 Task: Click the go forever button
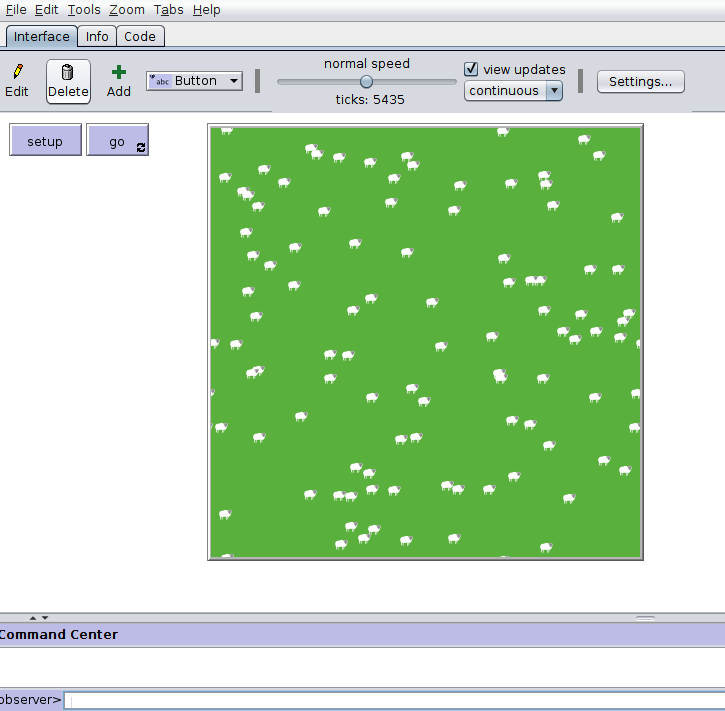point(117,140)
